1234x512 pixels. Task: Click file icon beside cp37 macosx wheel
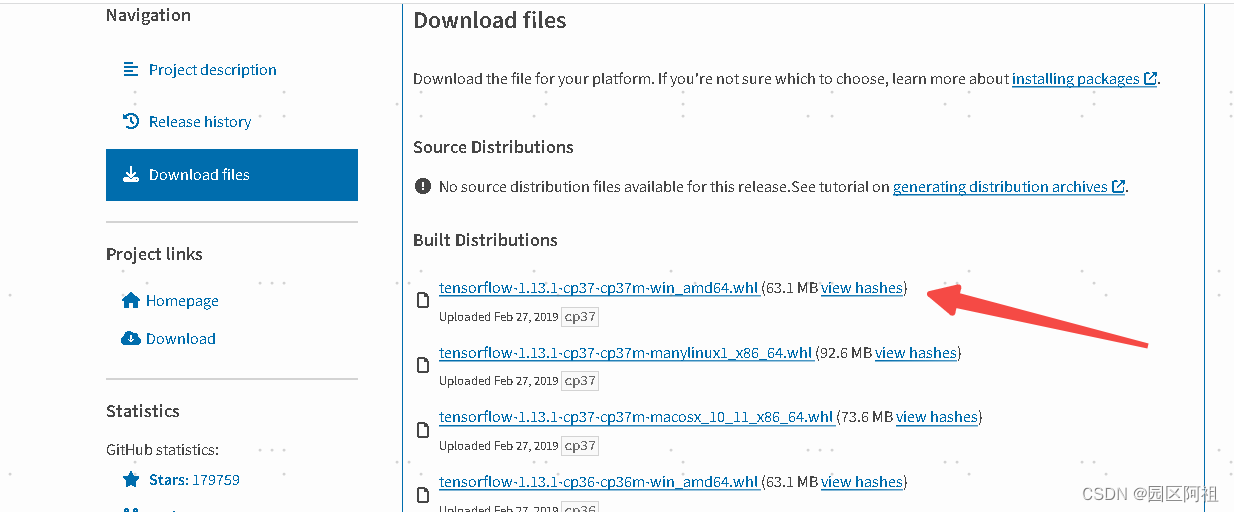click(423, 430)
